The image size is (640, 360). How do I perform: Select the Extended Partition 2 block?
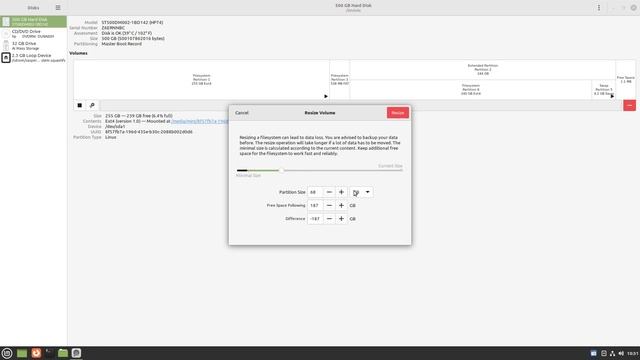tap(482, 69)
